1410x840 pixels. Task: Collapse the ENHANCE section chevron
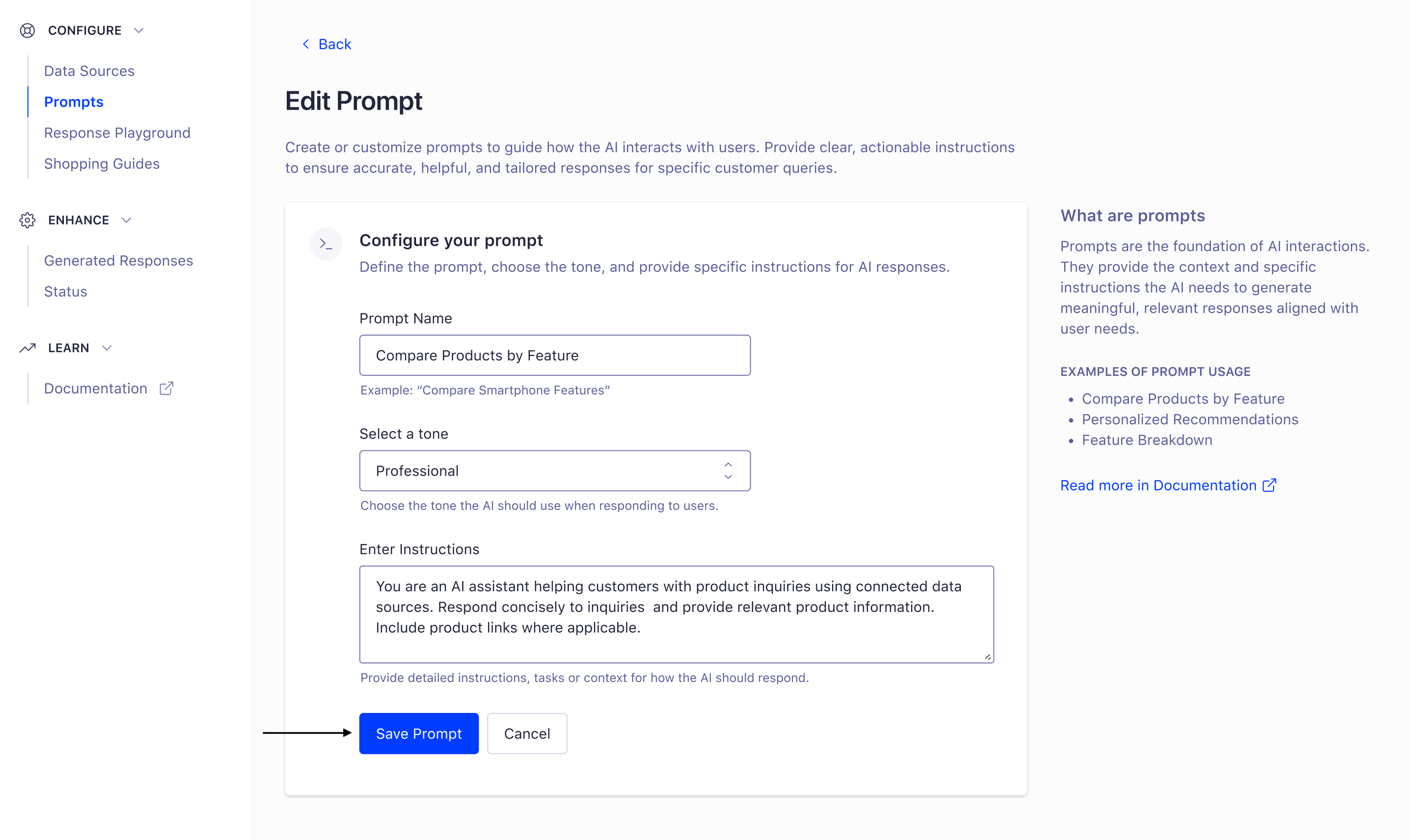pos(126,220)
